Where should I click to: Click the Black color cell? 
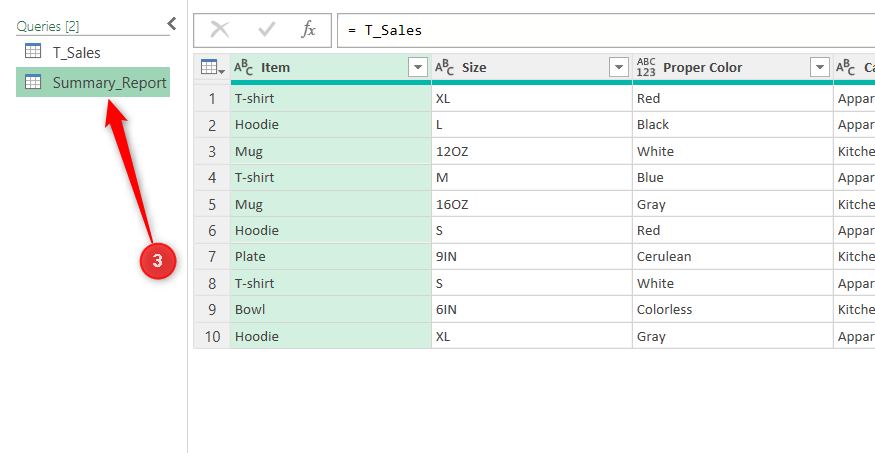pos(733,125)
